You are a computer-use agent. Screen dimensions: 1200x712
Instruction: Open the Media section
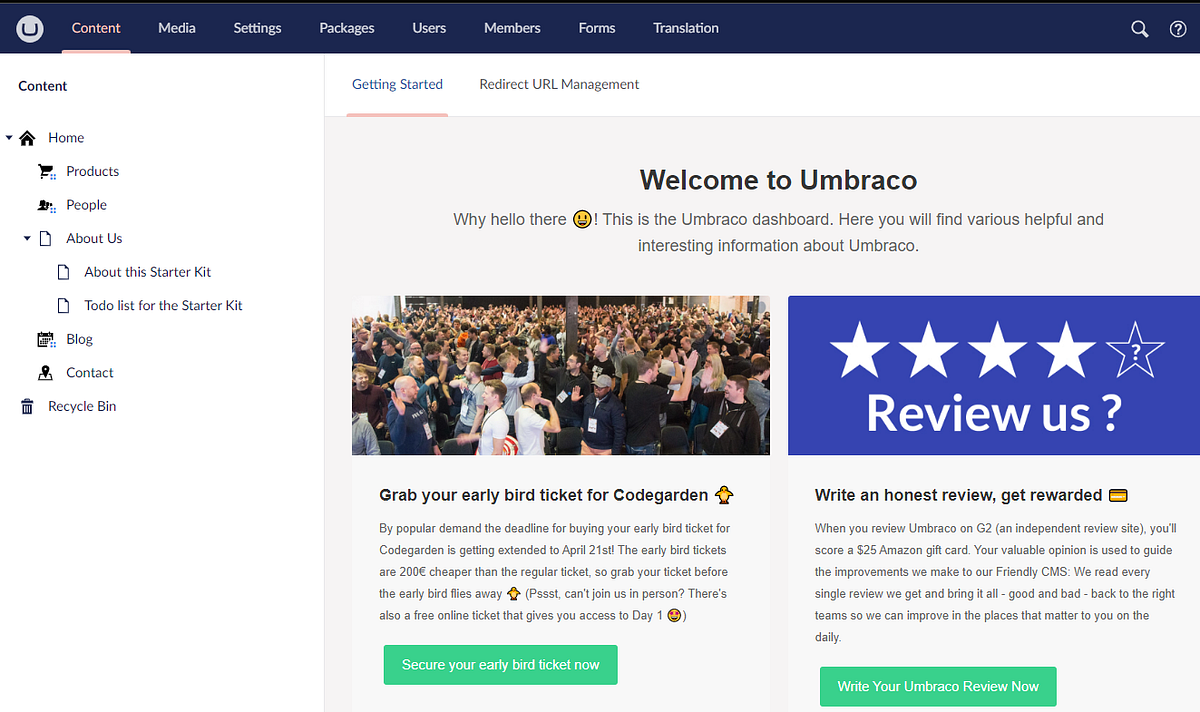(177, 28)
